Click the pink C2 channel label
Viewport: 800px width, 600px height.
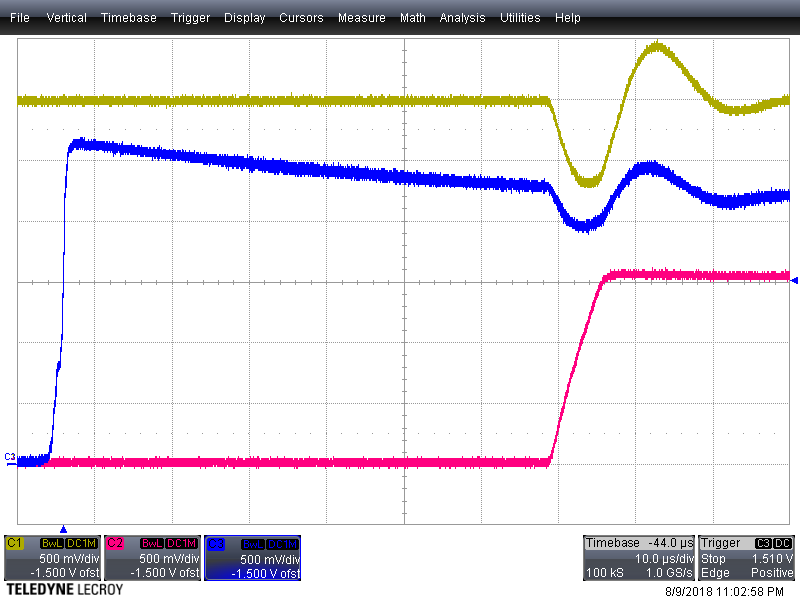coord(114,543)
